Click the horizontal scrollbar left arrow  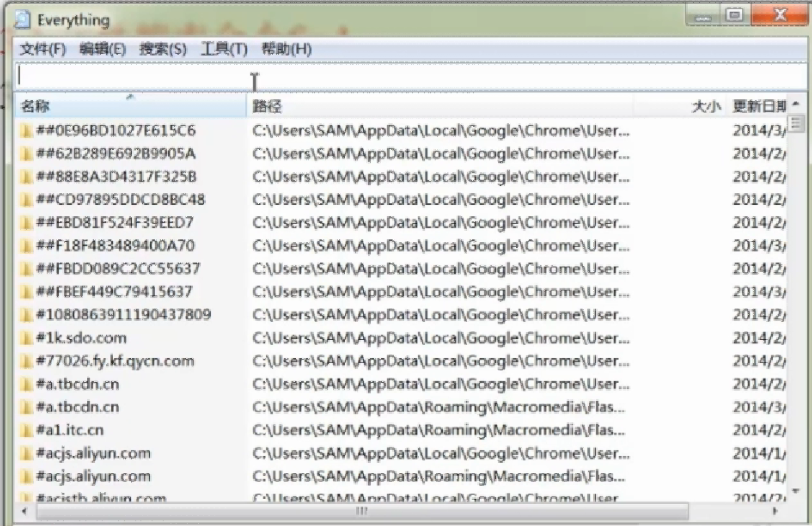pos(24,511)
